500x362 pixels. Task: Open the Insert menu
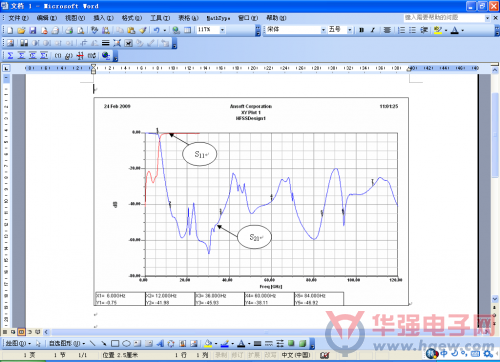[103, 18]
